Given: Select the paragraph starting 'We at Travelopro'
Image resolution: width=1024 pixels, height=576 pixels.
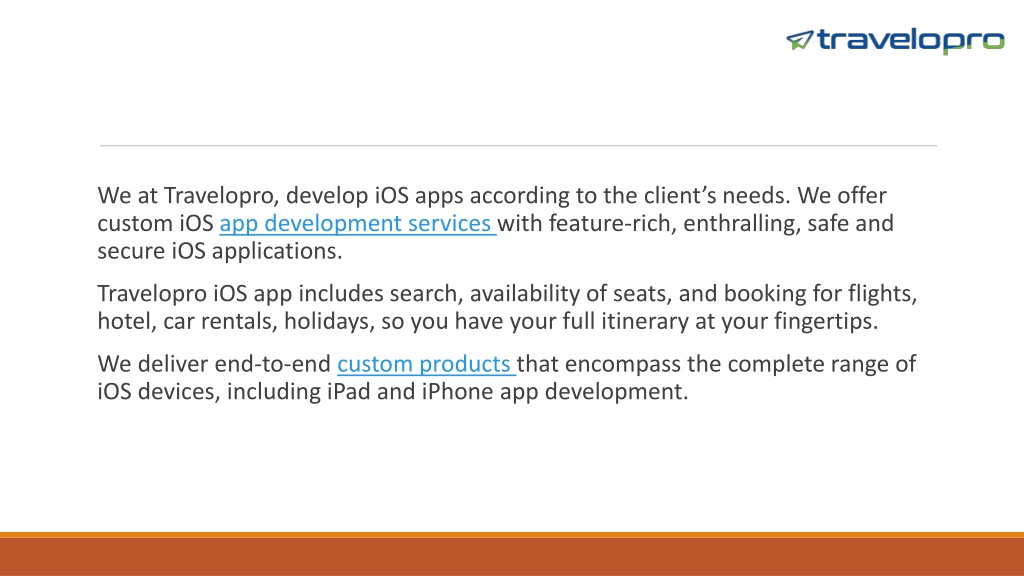Looking at the screenshot, I should 496,223.
